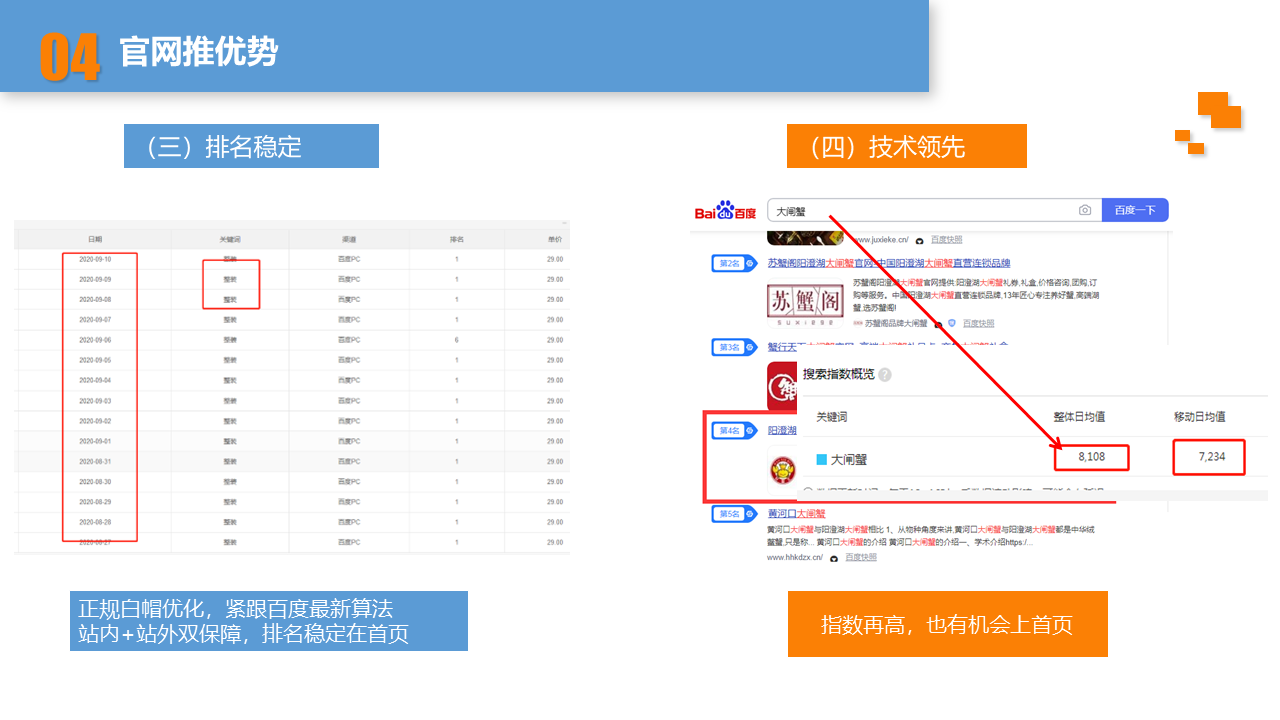Click the 日期 column header
This screenshot has width=1280, height=720.
(95, 240)
